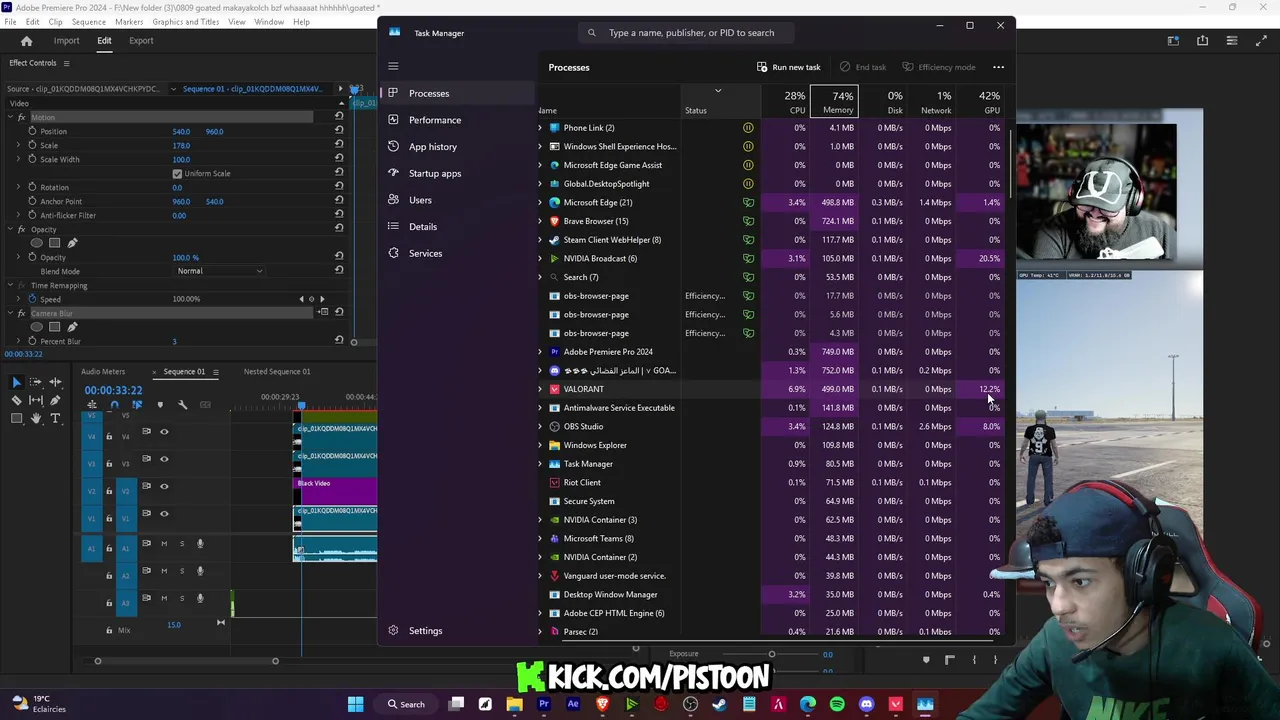Viewport: 1280px width, 720px height.
Task: Open Brave browser from the taskbar
Action: (x=602, y=704)
